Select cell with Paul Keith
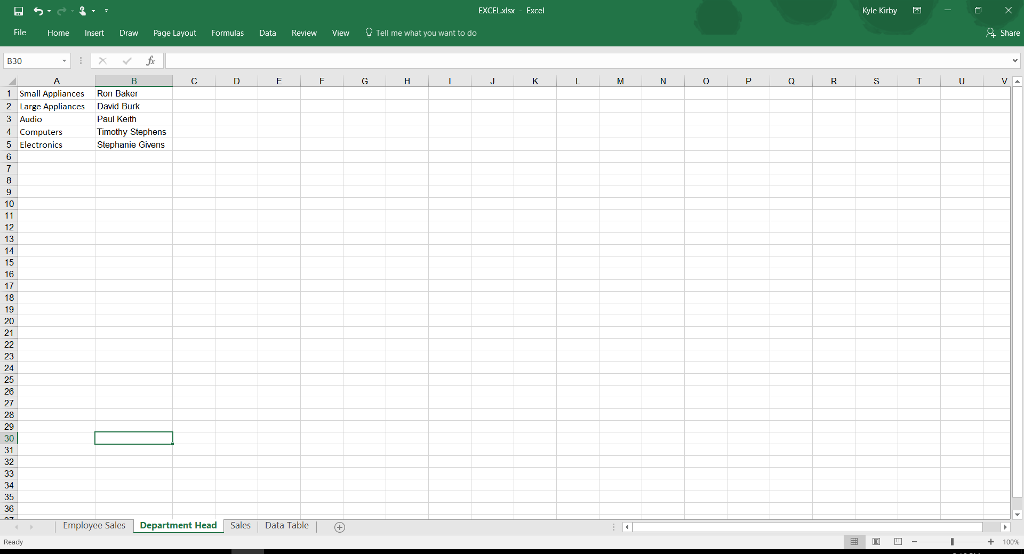 [134, 119]
